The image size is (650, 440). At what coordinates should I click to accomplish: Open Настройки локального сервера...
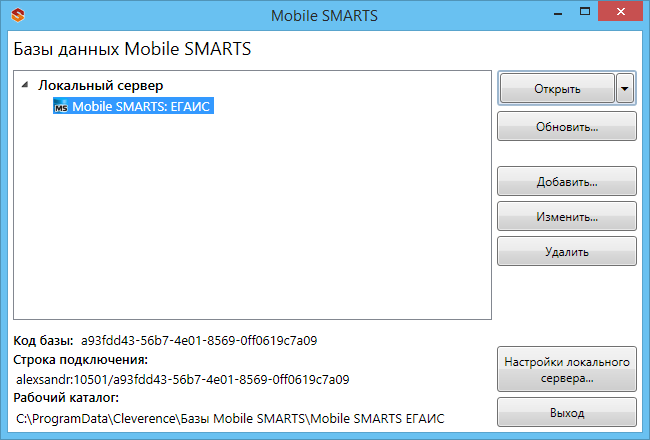pos(567,370)
